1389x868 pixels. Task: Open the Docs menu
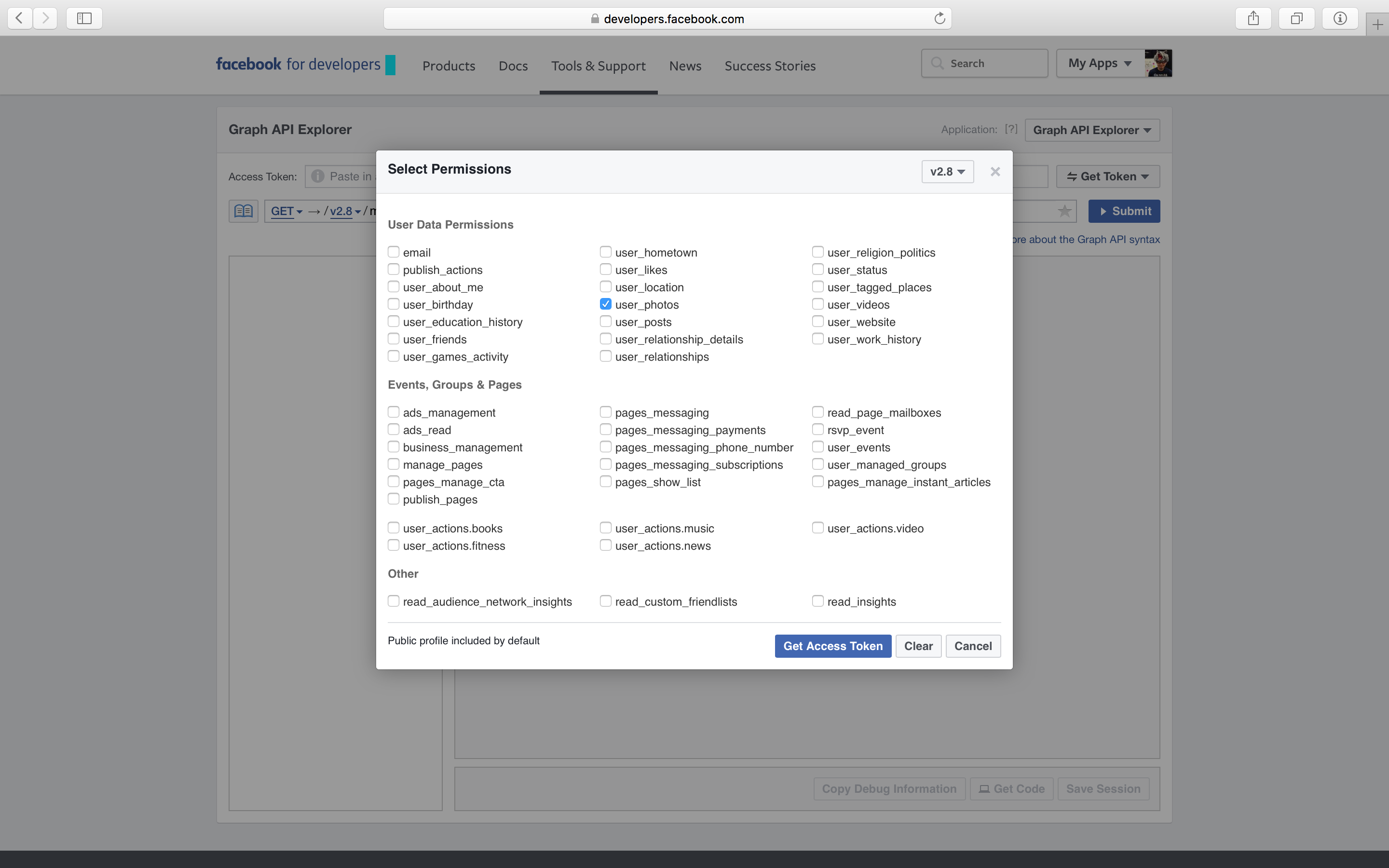513,66
